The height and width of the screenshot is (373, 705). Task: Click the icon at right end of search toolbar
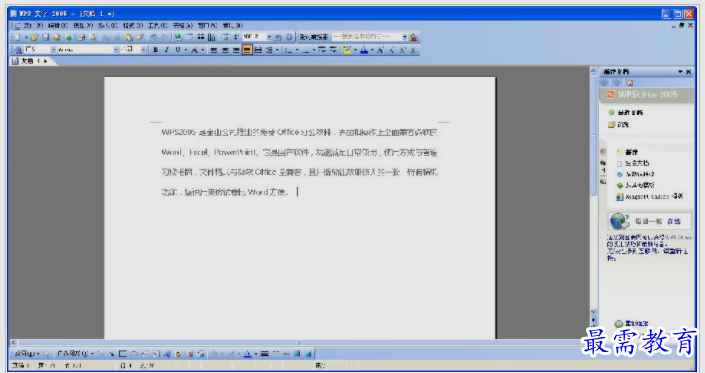point(414,37)
